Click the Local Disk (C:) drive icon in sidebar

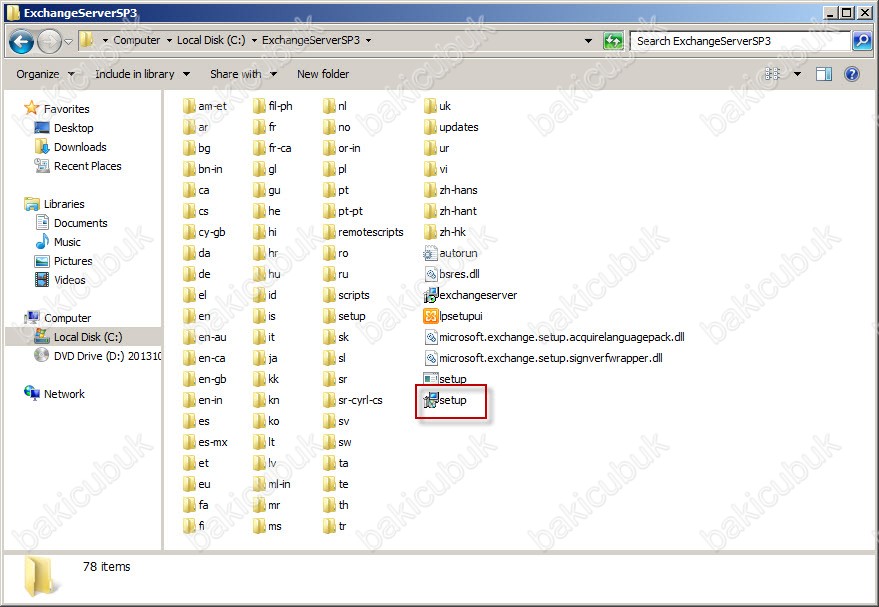pyautogui.click(x=42, y=336)
